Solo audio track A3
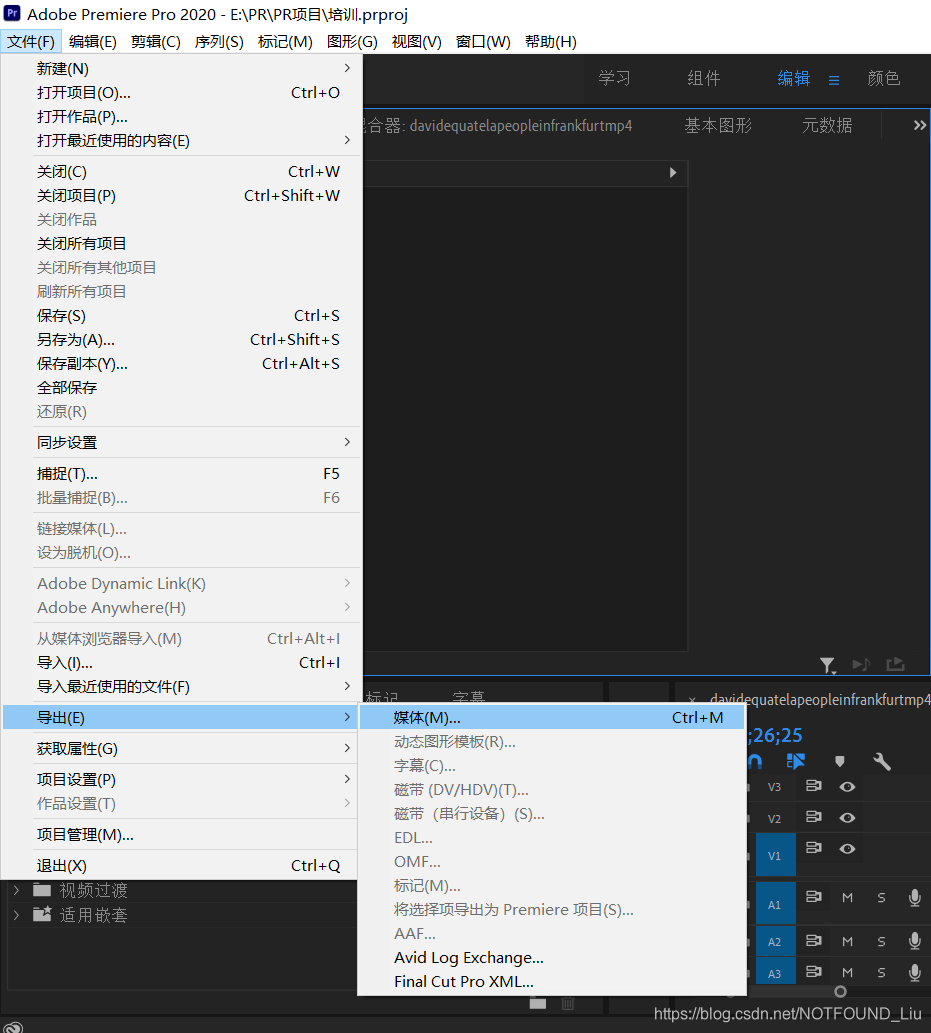This screenshot has height=1033, width=931. [881, 972]
